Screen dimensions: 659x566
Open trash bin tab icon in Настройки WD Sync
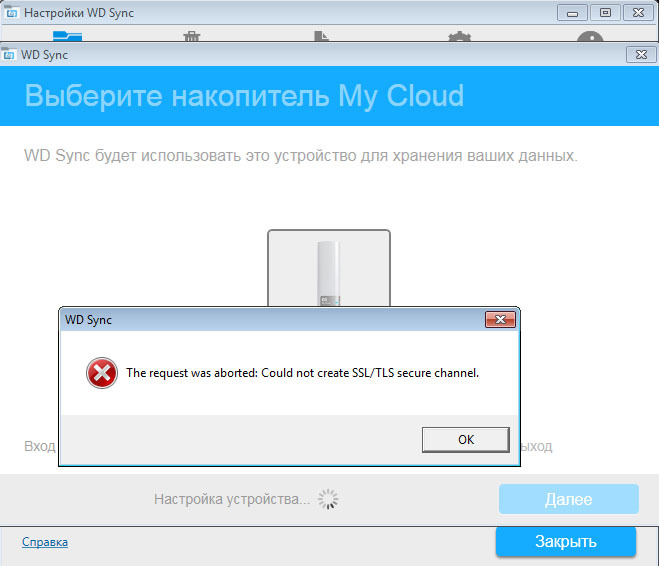coord(192,36)
